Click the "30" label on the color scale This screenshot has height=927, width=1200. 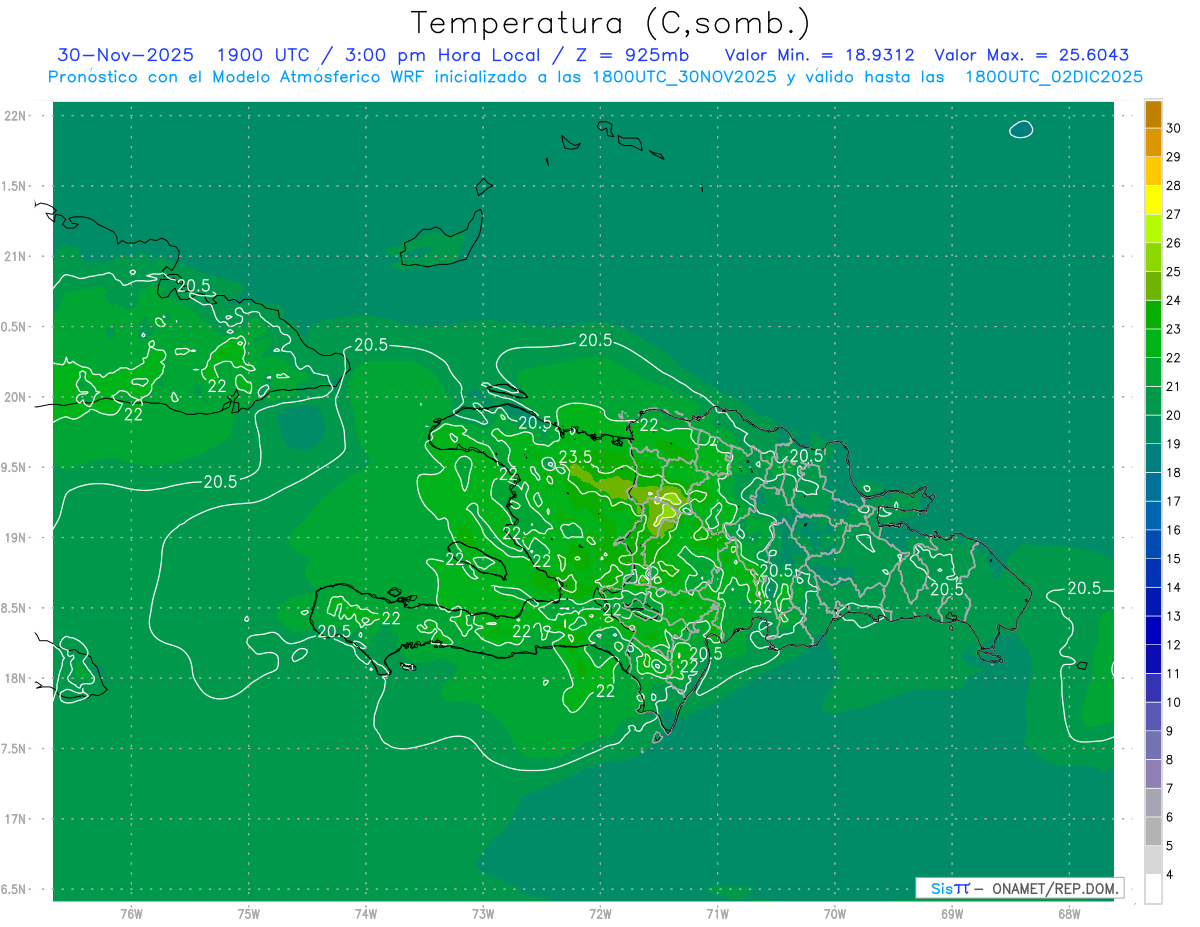pos(1174,128)
